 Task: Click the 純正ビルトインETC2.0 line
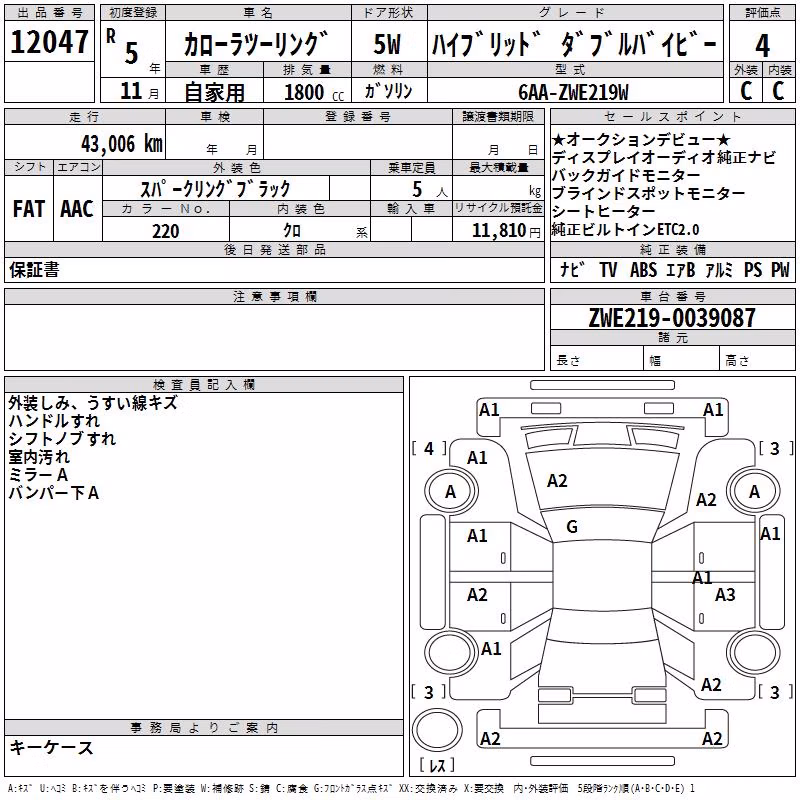point(625,230)
